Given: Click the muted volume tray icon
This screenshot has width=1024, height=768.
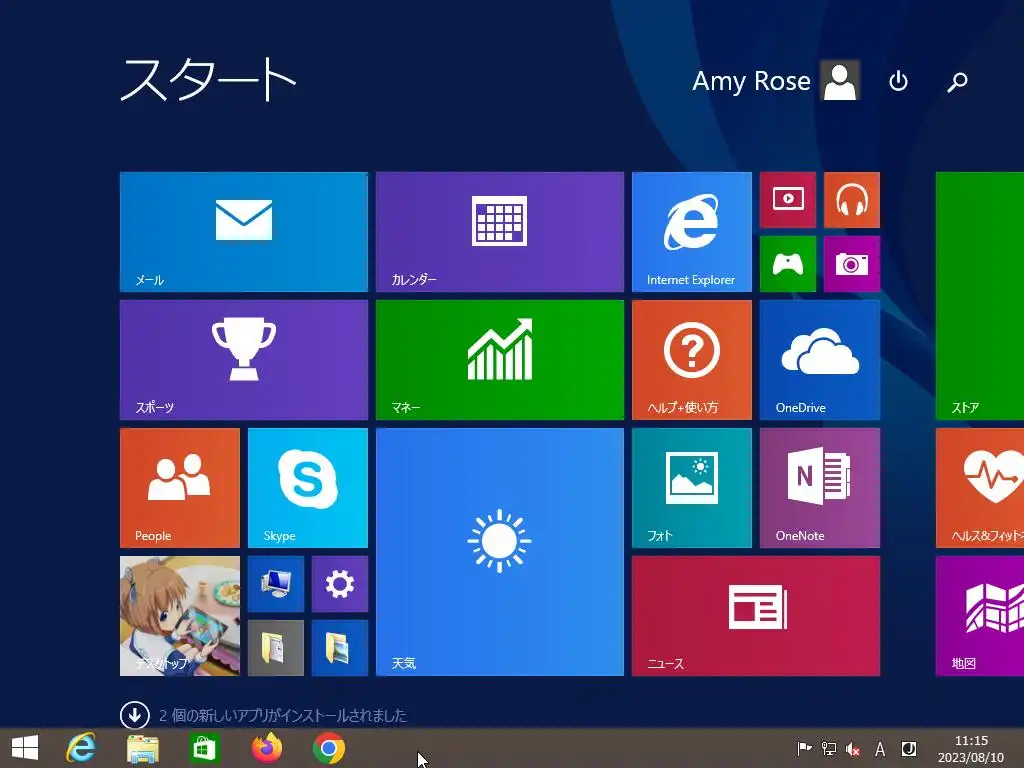Looking at the screenshot, I should 853,748.
